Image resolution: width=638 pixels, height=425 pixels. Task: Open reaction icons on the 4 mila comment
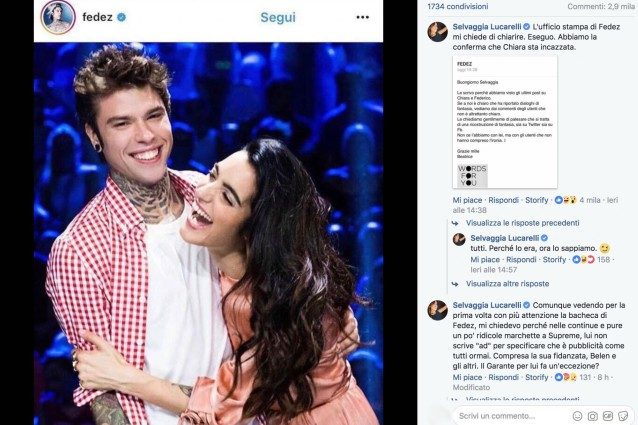(x=566, y=200)
